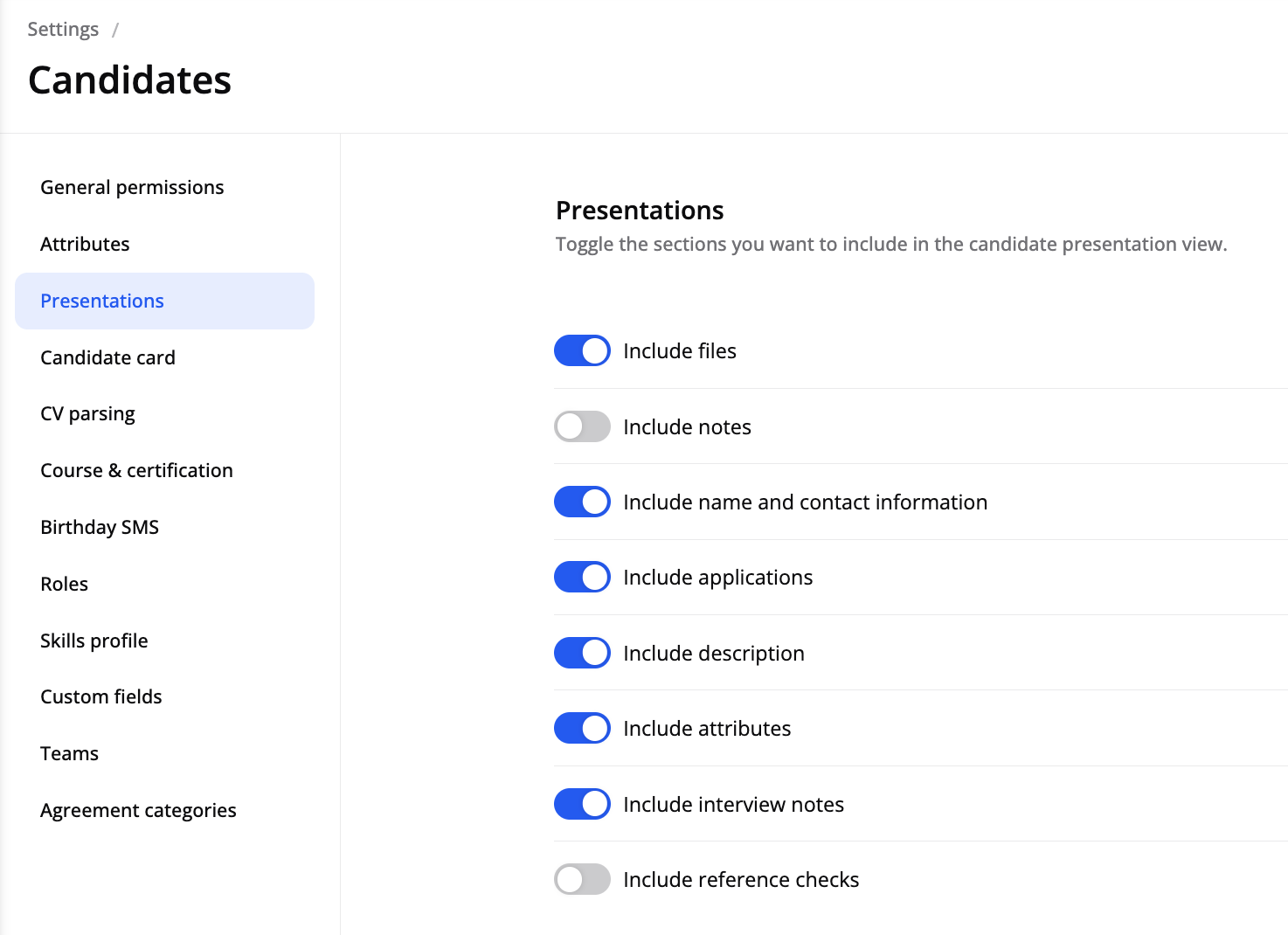Open Course & certification settings
Image resolution: width=1288 pixels, height=935 pixels.
tap(136, 470)
